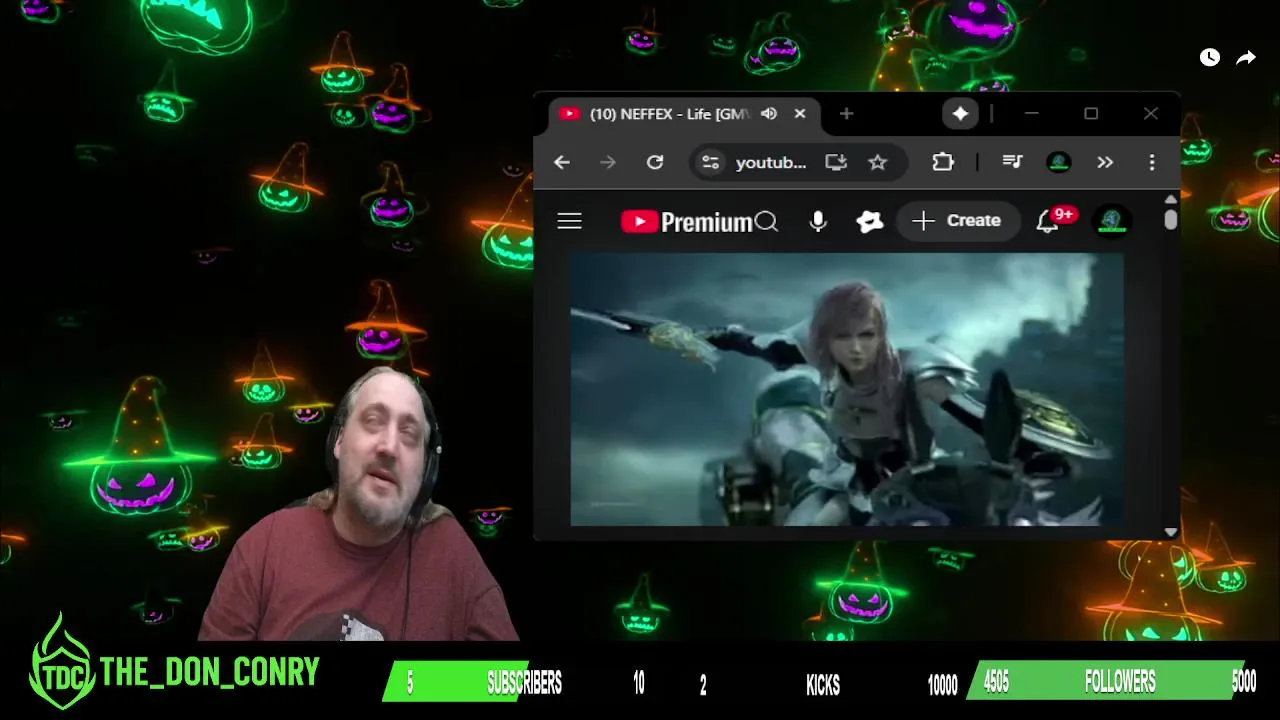Click the TDC flame logo
This screenshot has width=1280, height=720.
point(61,664)
